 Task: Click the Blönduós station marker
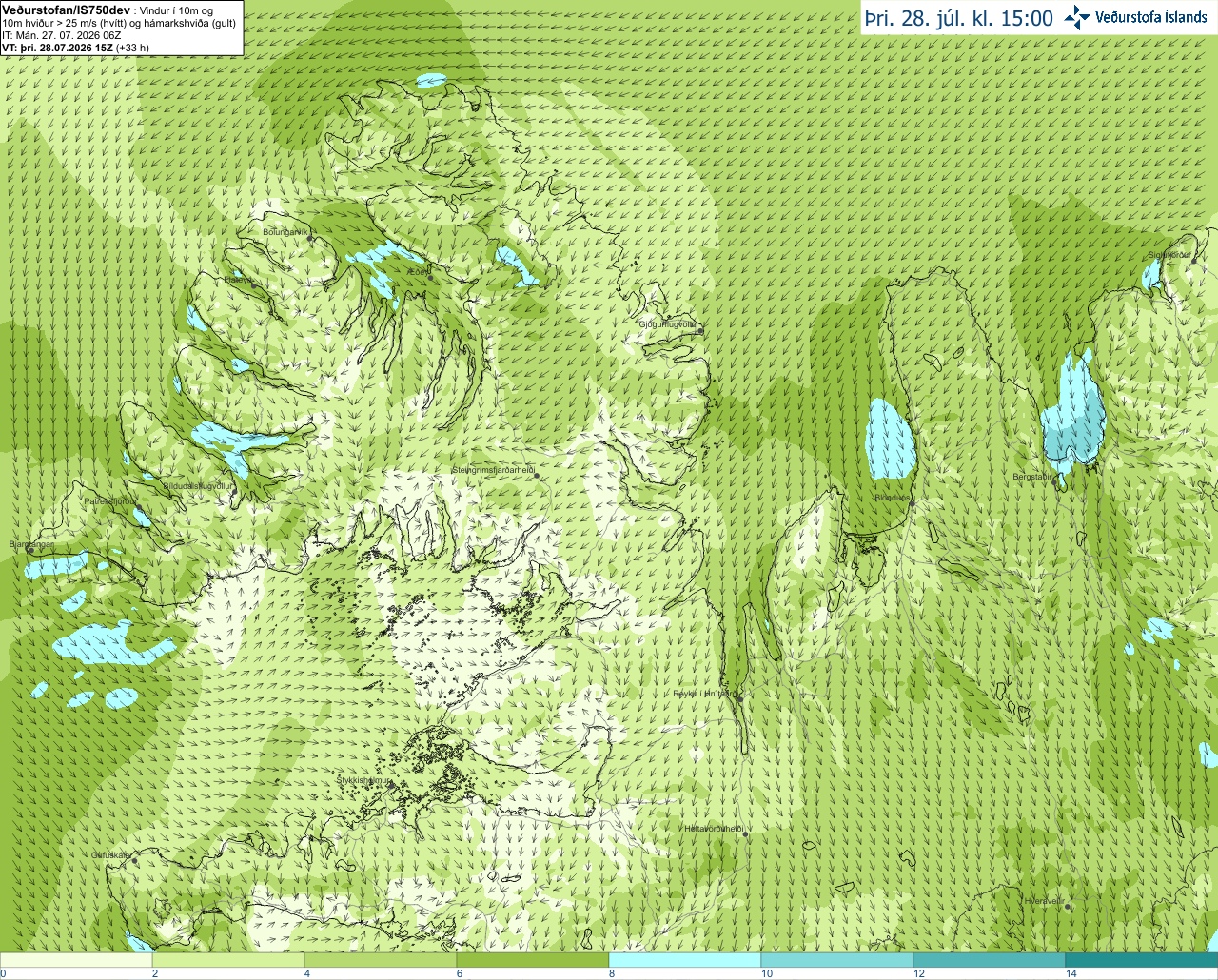tap(912, 503)
